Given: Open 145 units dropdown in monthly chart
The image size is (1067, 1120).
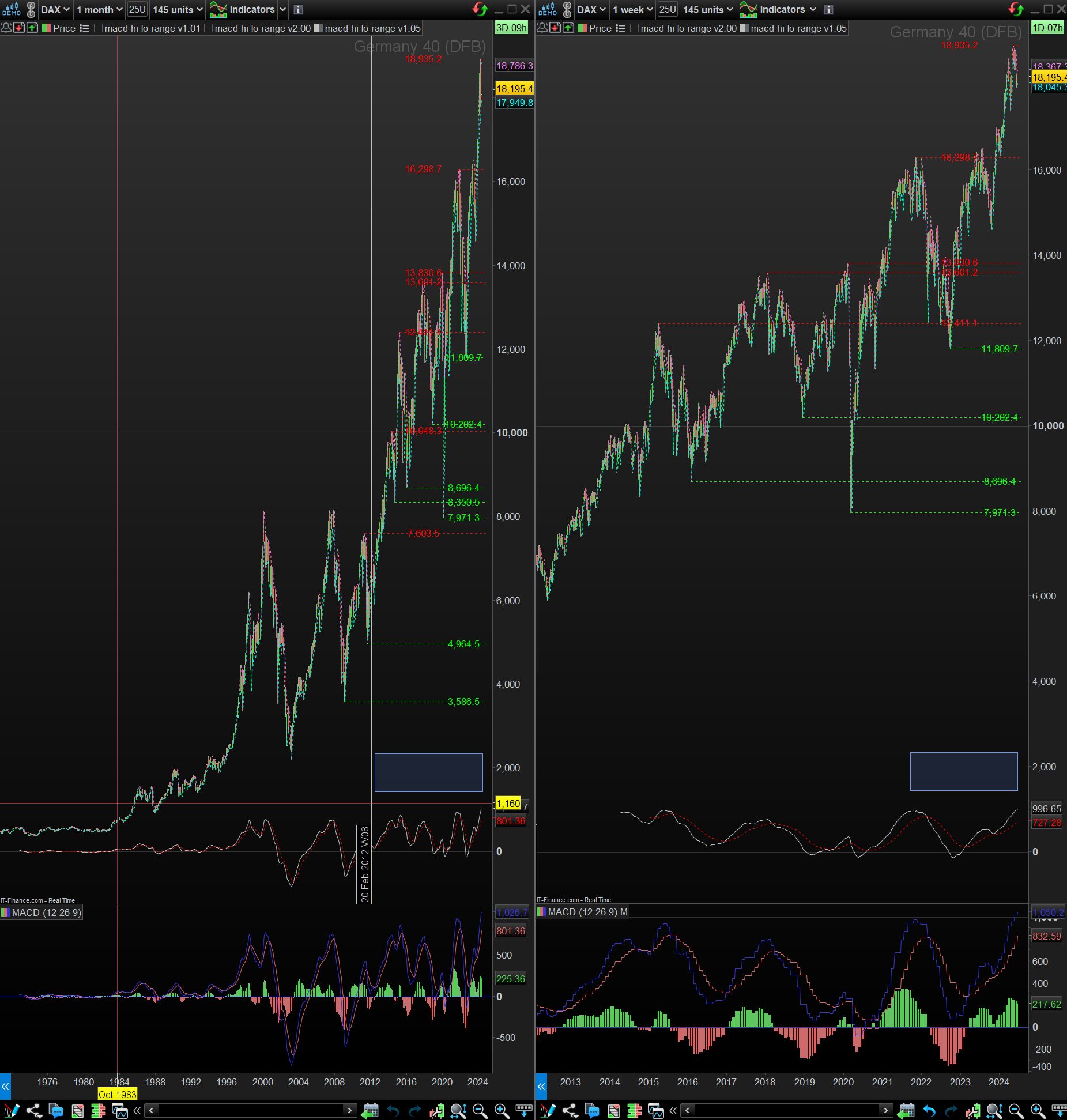Looking at the screenshot, I should pyautogui.click(x=178, y=10).
